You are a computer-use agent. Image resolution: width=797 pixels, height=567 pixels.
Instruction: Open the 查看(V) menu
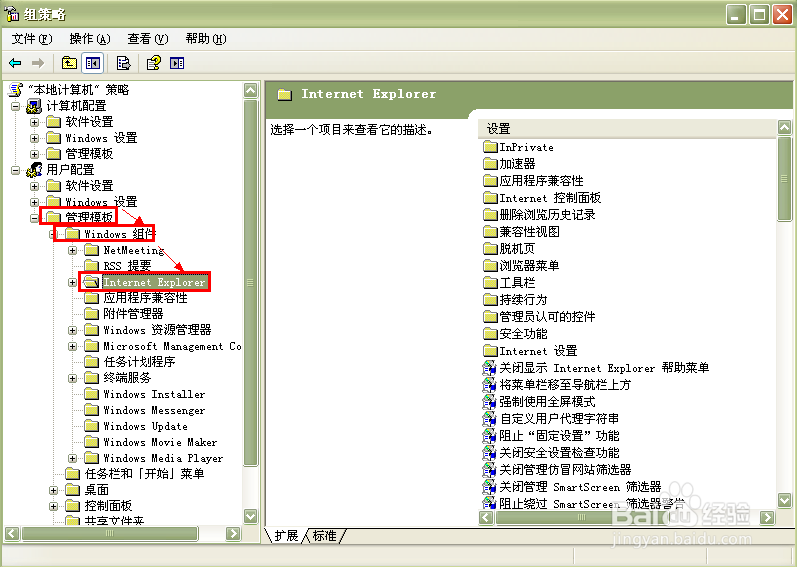point(148,39)
